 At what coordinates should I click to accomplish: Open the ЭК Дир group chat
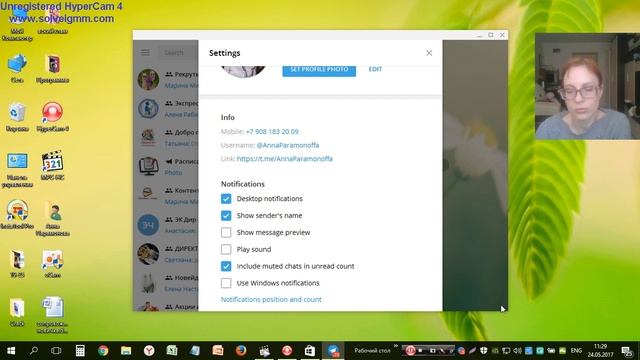(x=166, y=224)
